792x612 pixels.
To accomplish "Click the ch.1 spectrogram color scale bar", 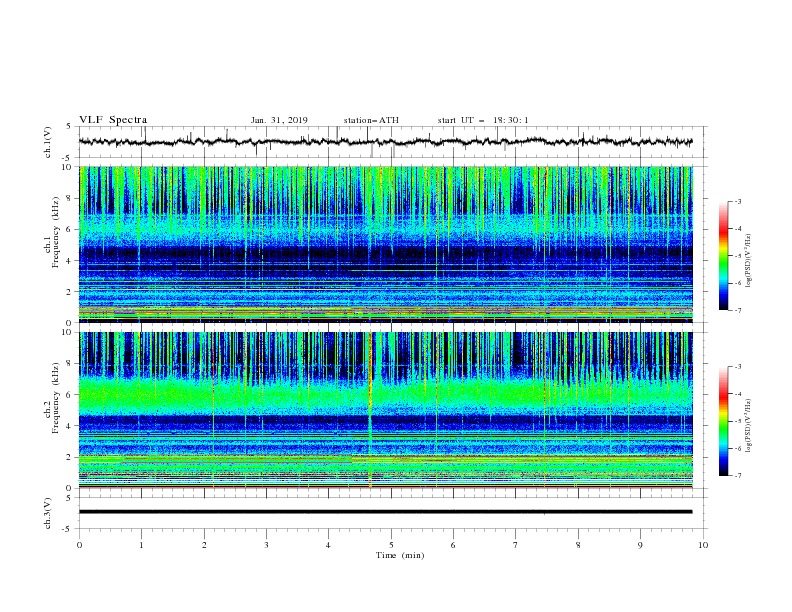I will pos(723,255).
